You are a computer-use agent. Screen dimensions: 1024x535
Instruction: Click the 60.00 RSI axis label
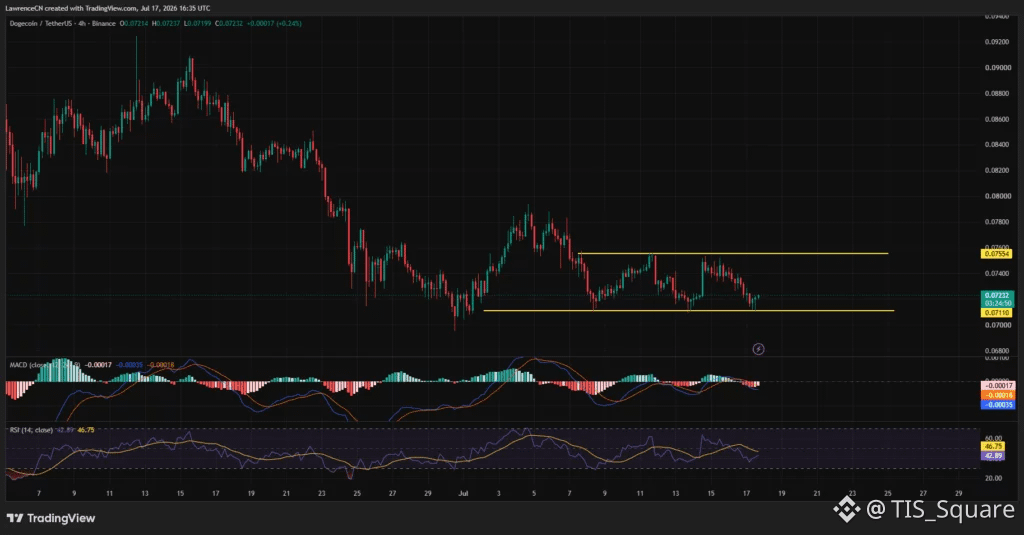click(x=993, y=438)
